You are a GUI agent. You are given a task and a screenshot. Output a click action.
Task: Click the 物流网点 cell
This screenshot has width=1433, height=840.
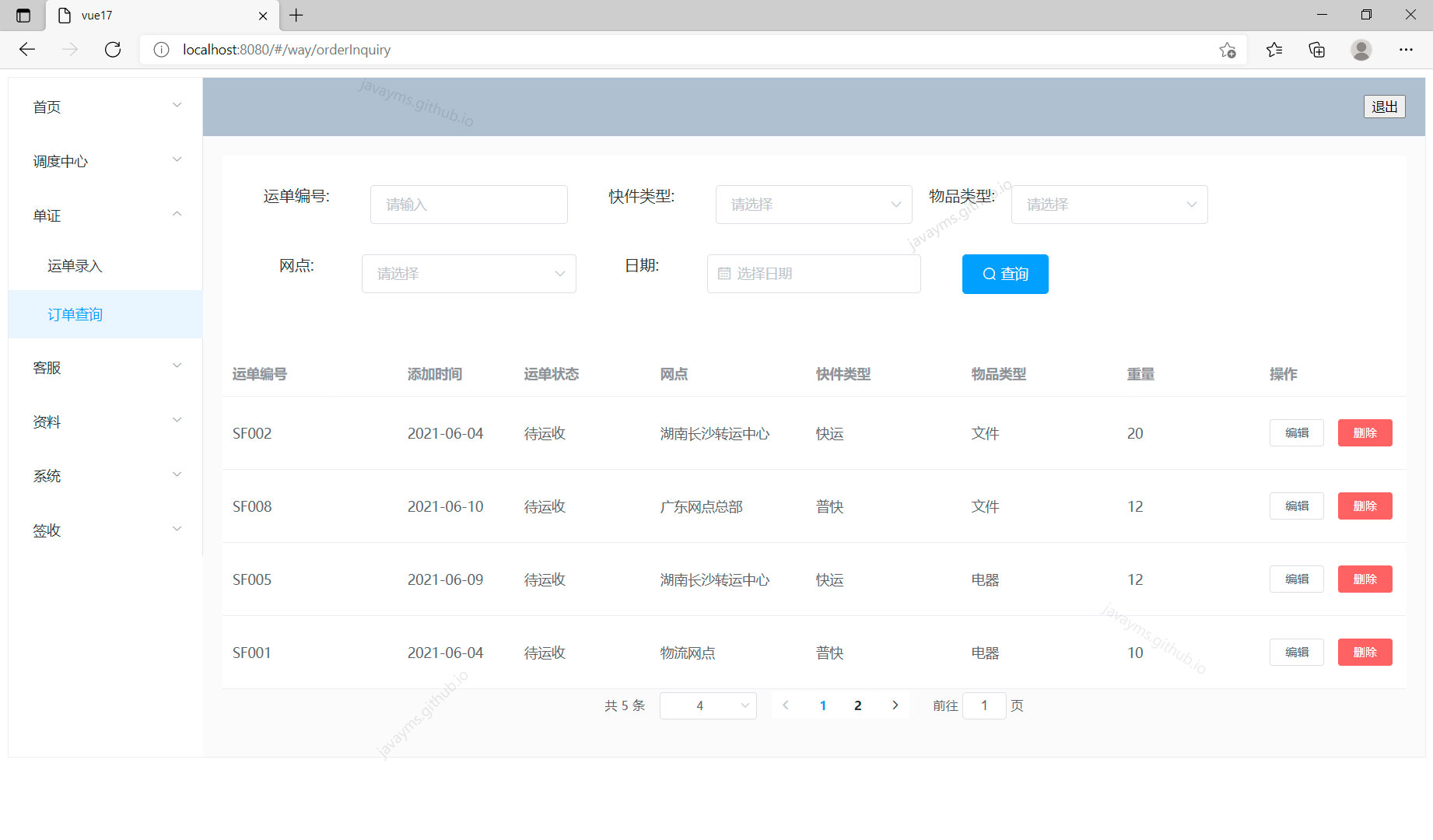688,653
